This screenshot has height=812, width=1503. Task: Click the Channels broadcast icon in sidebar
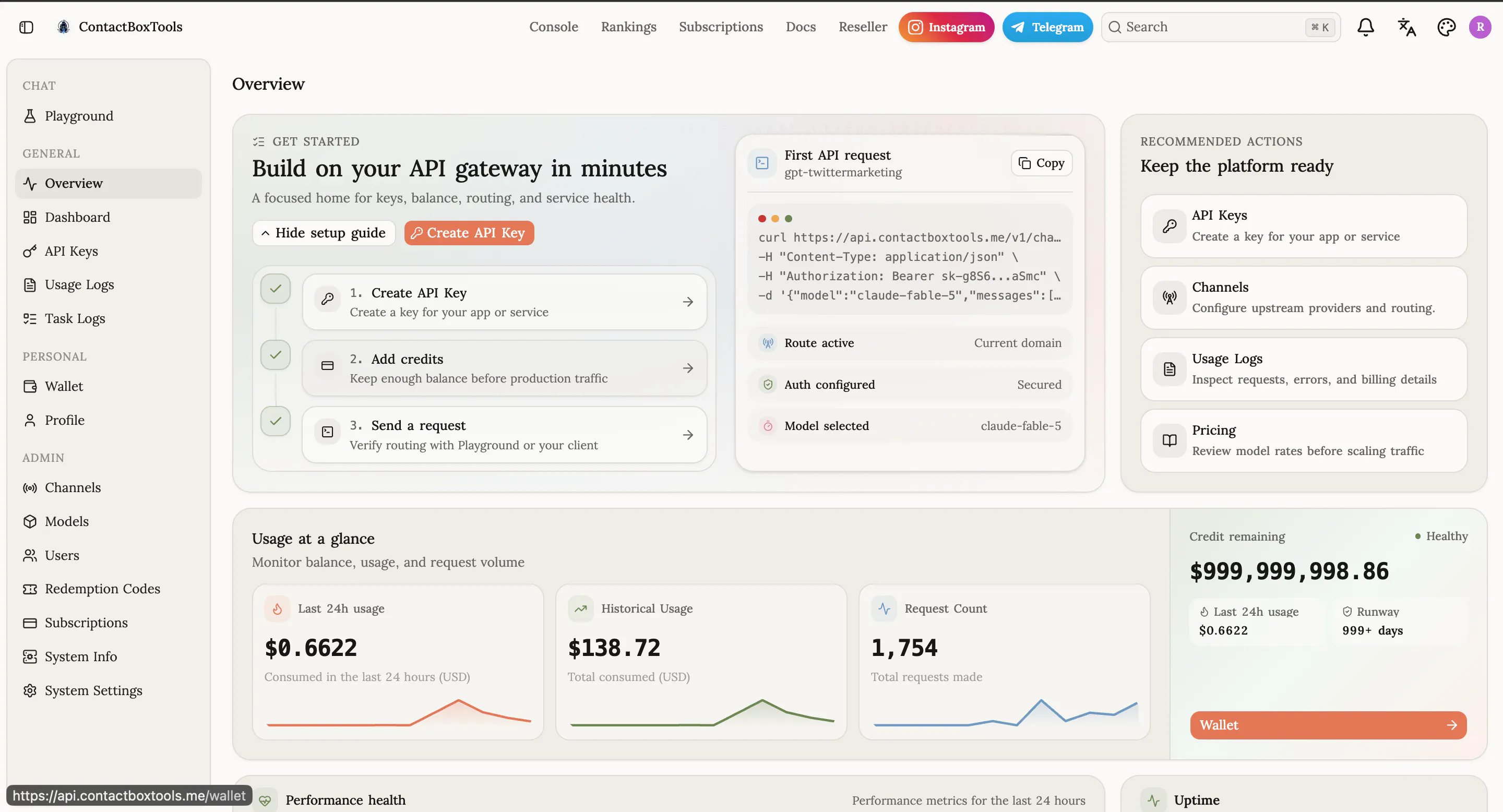pos(30,487)
